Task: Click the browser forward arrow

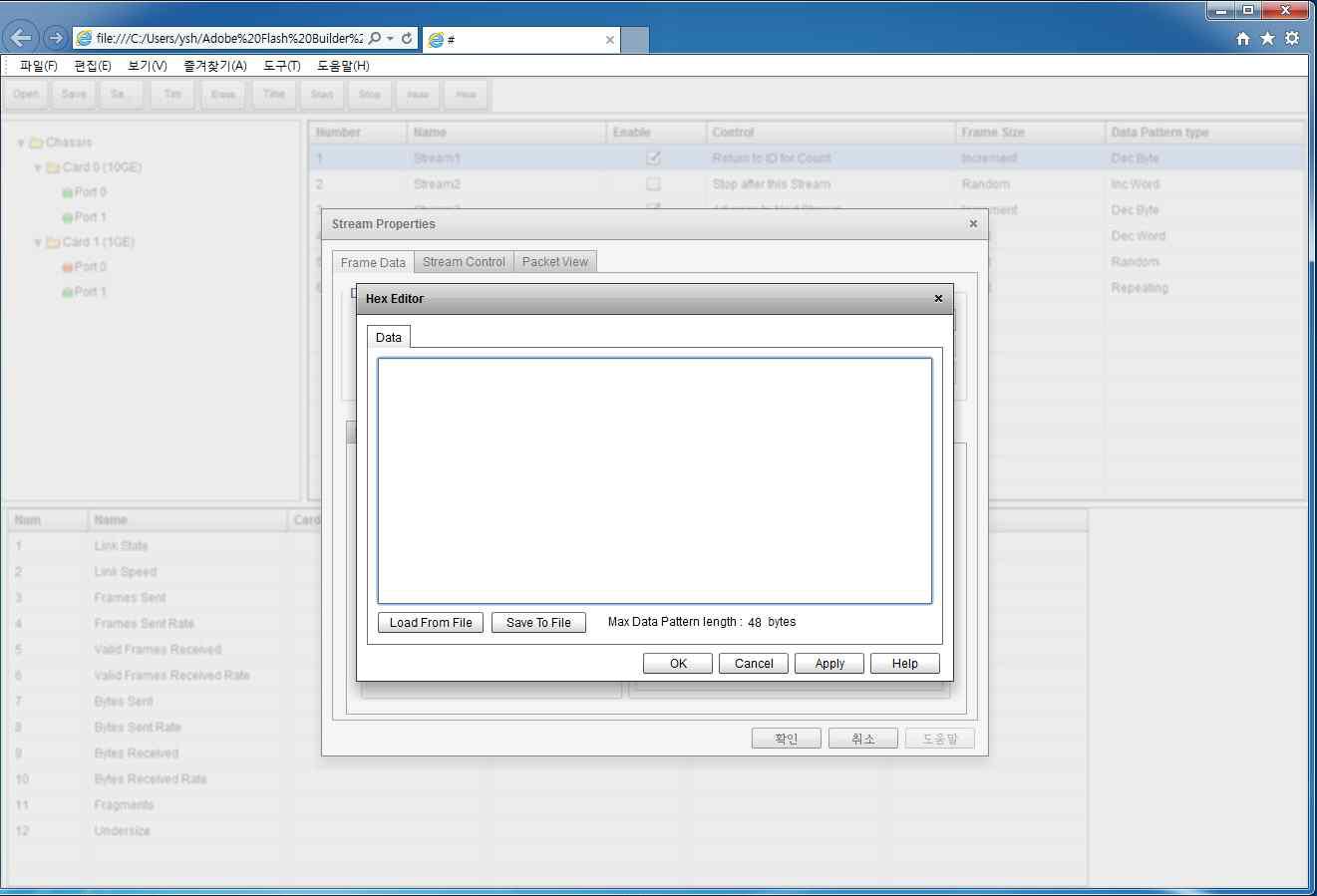Action: click(56, 38)
